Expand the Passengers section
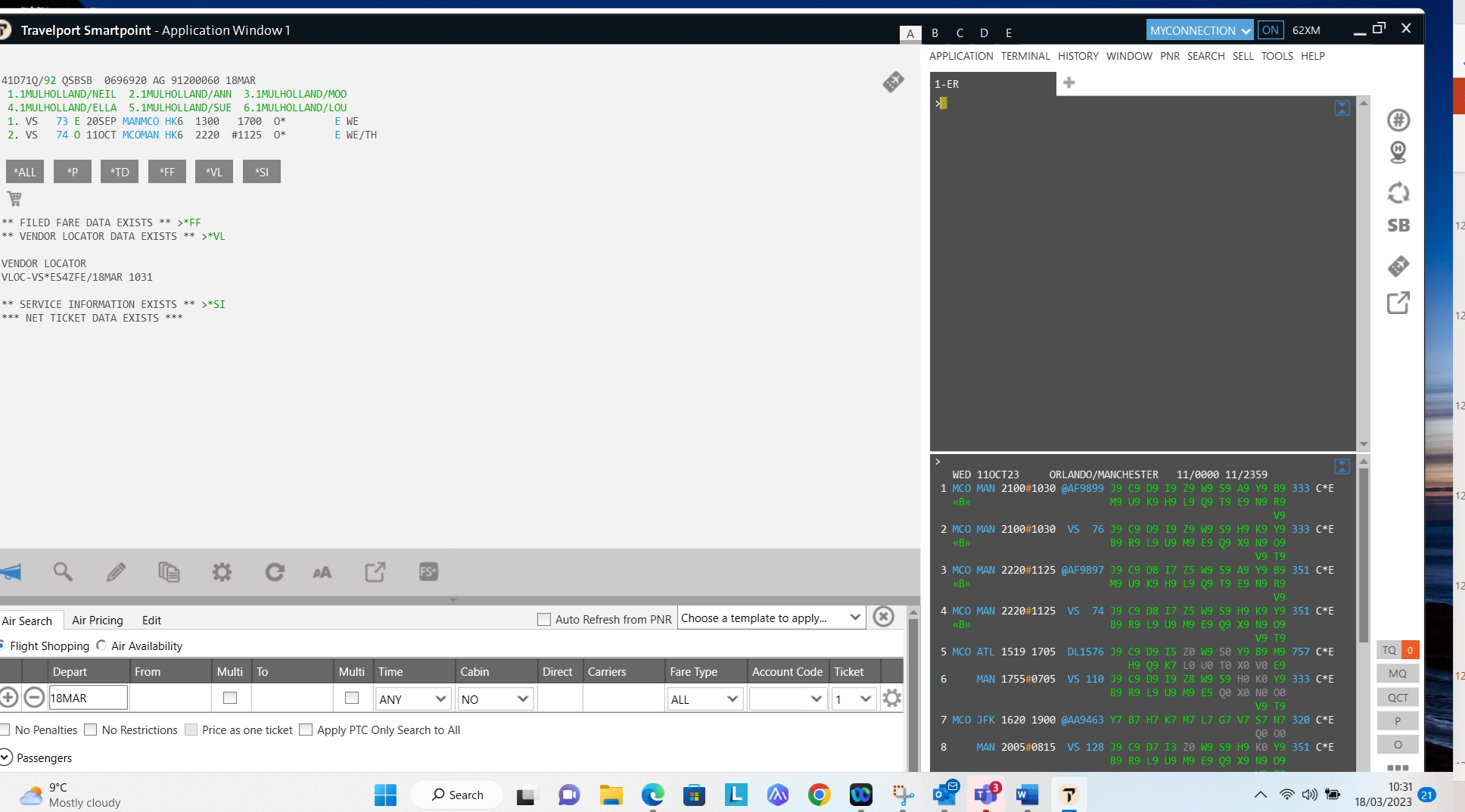This screenshot has height=812, width=1465. 7,758
